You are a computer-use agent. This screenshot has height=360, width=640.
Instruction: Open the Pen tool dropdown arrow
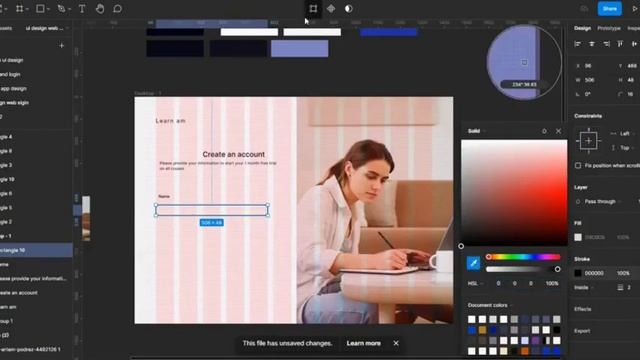pos(69,9)
